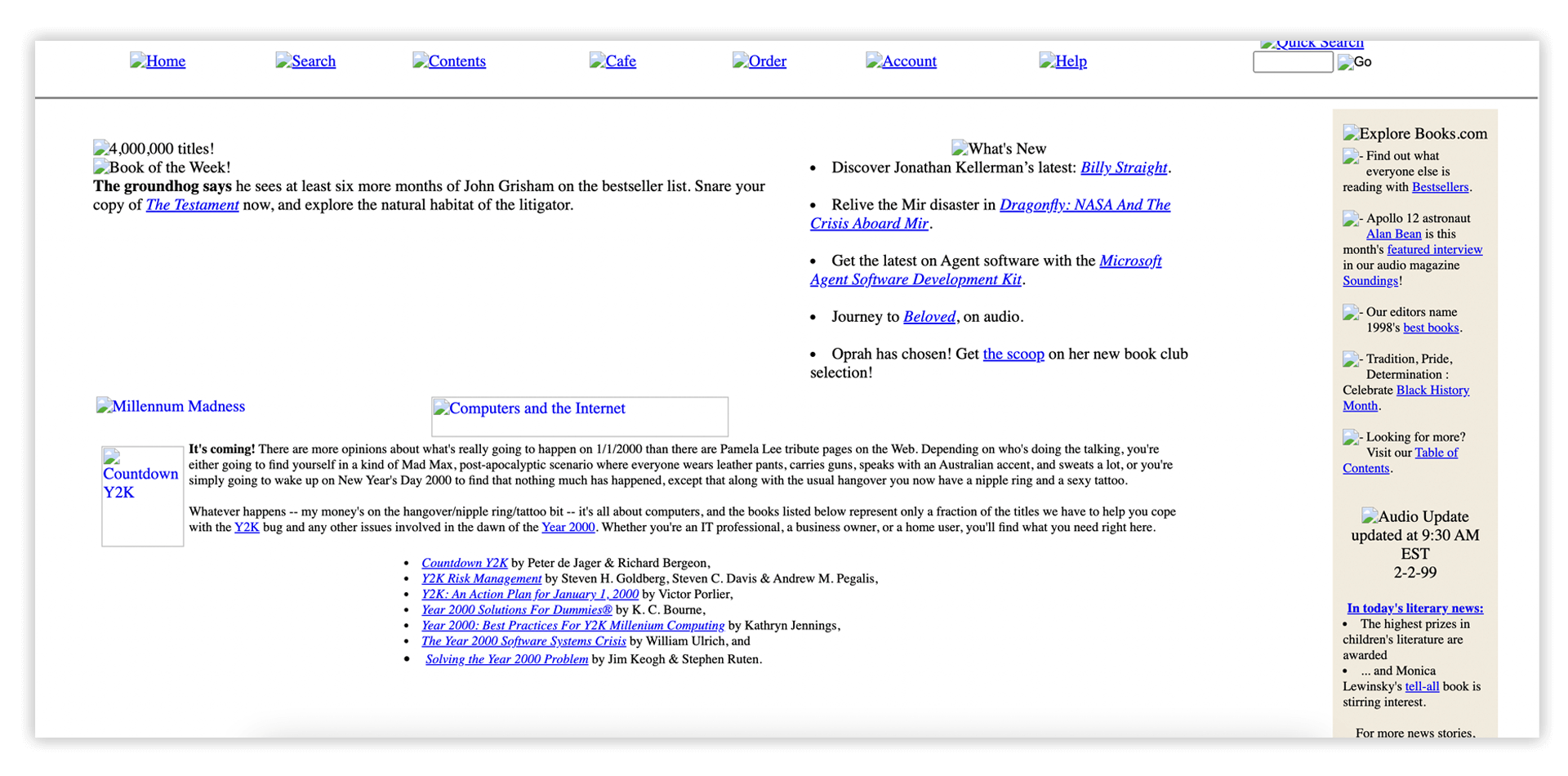Focus the quick search text box
Screen dimensions: 1568x776
point(1293,62)
